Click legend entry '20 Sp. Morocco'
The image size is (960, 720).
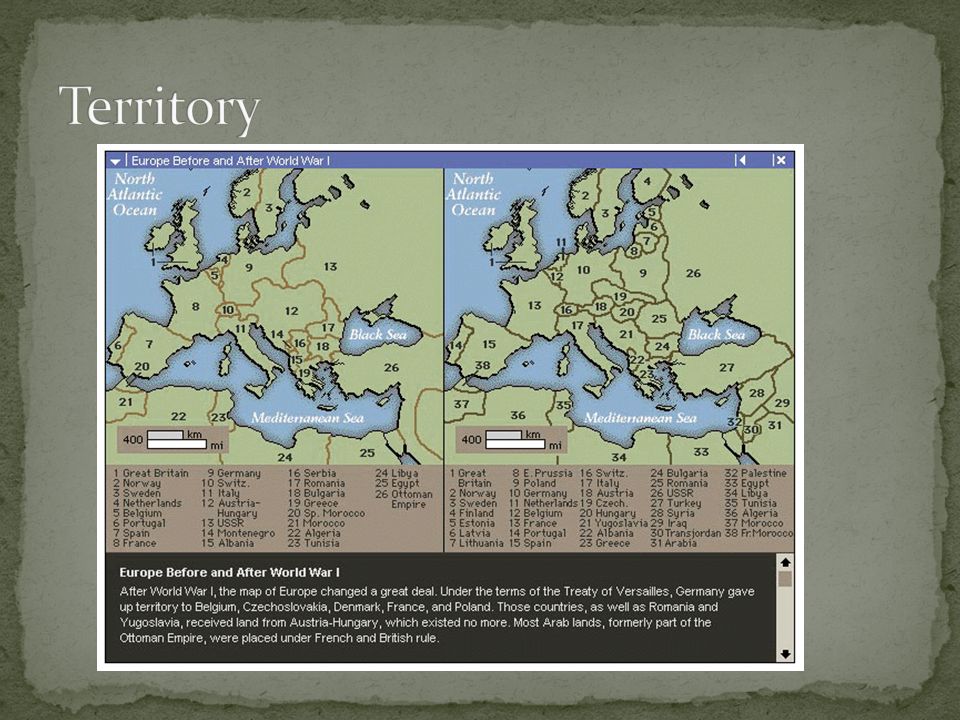pos(326,513)
